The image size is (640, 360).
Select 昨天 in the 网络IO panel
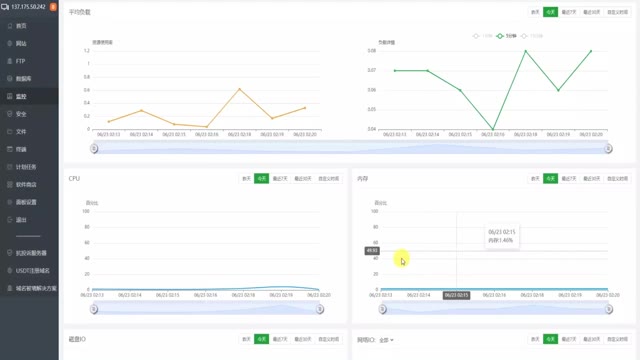pos(535,339)
